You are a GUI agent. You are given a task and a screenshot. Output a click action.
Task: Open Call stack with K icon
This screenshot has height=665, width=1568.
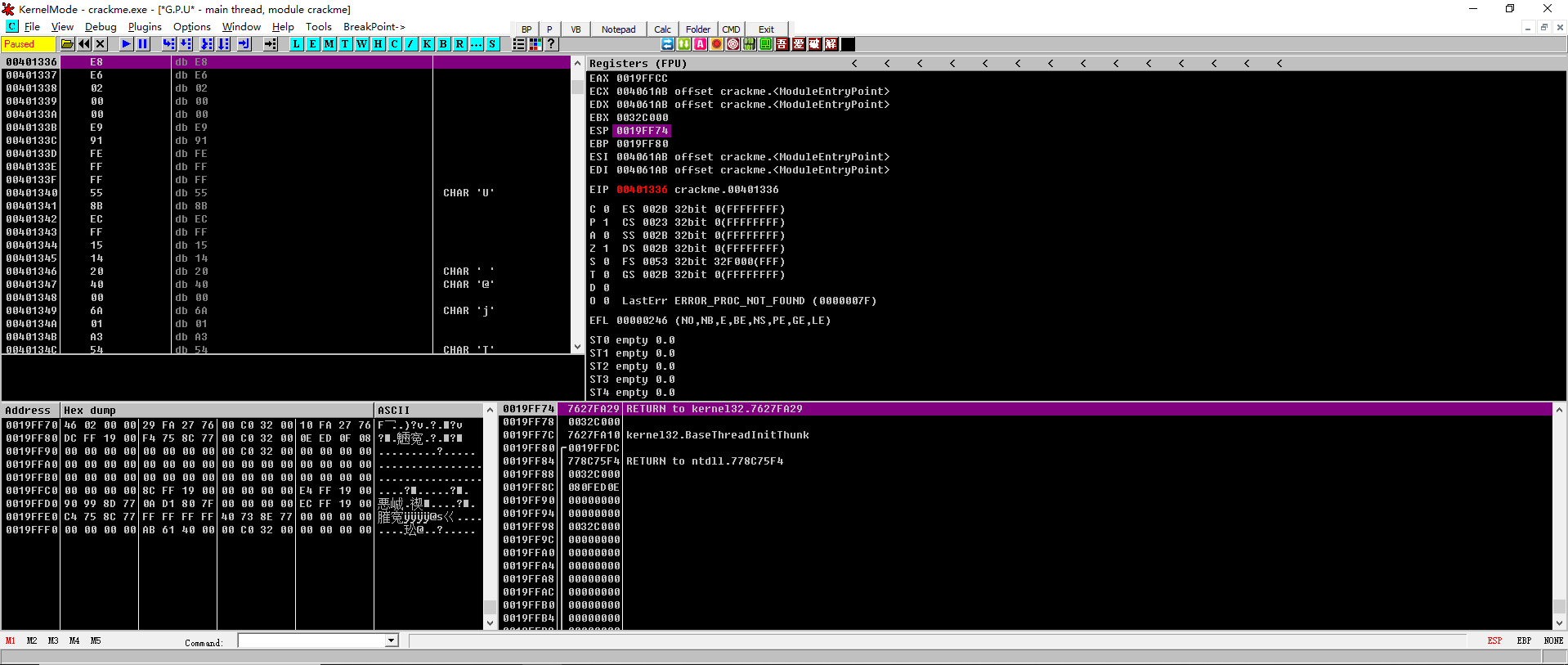point(428,44)
